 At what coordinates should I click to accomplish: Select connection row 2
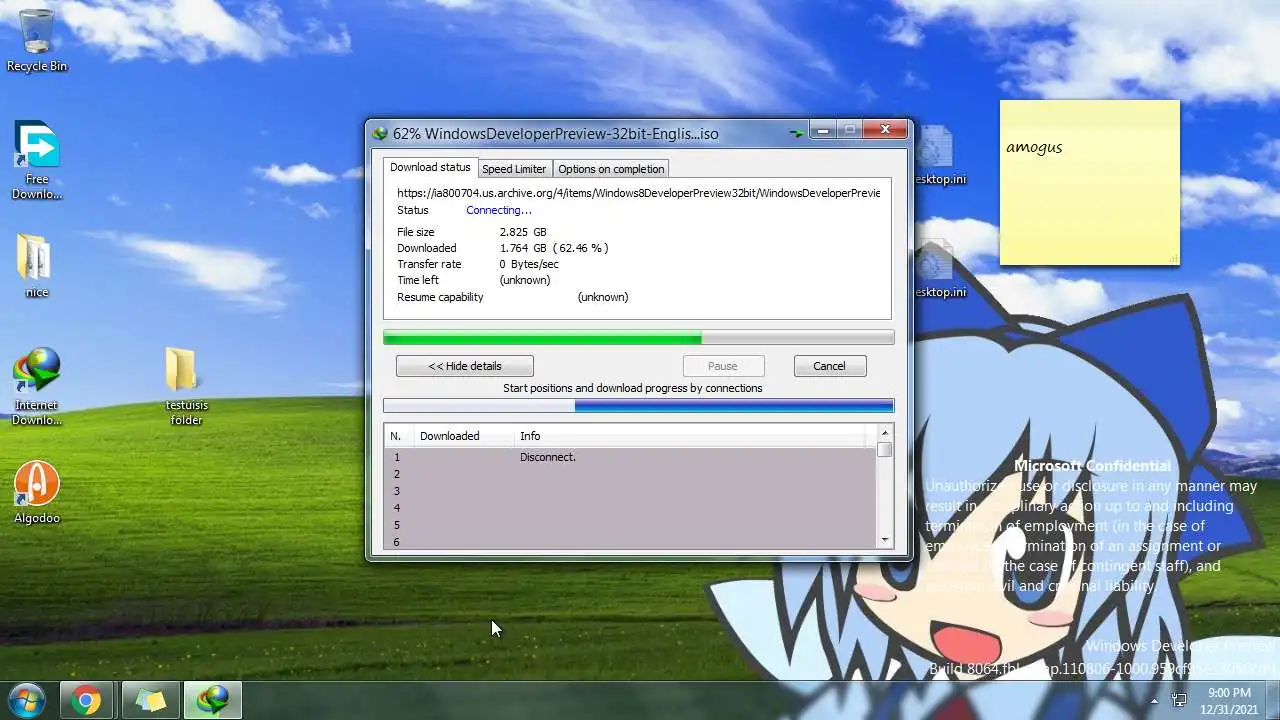point(630,474)
